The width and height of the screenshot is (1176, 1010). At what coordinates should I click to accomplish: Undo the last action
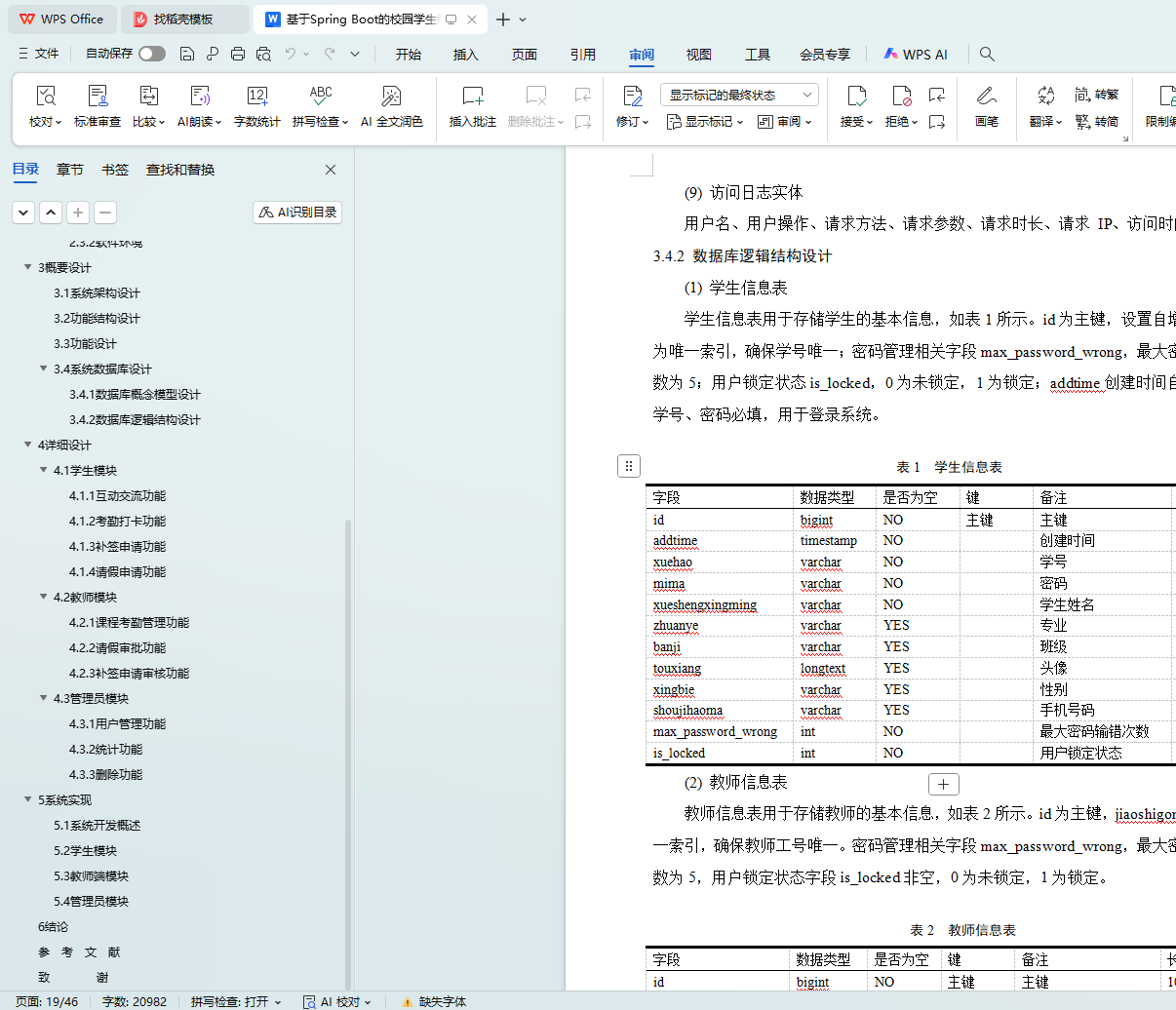coord(291,54)
